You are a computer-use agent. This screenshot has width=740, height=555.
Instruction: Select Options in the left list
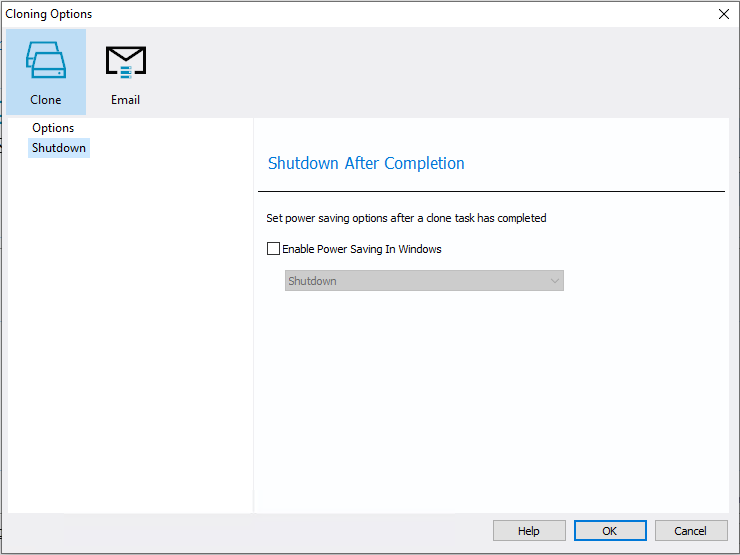point(53,128)
